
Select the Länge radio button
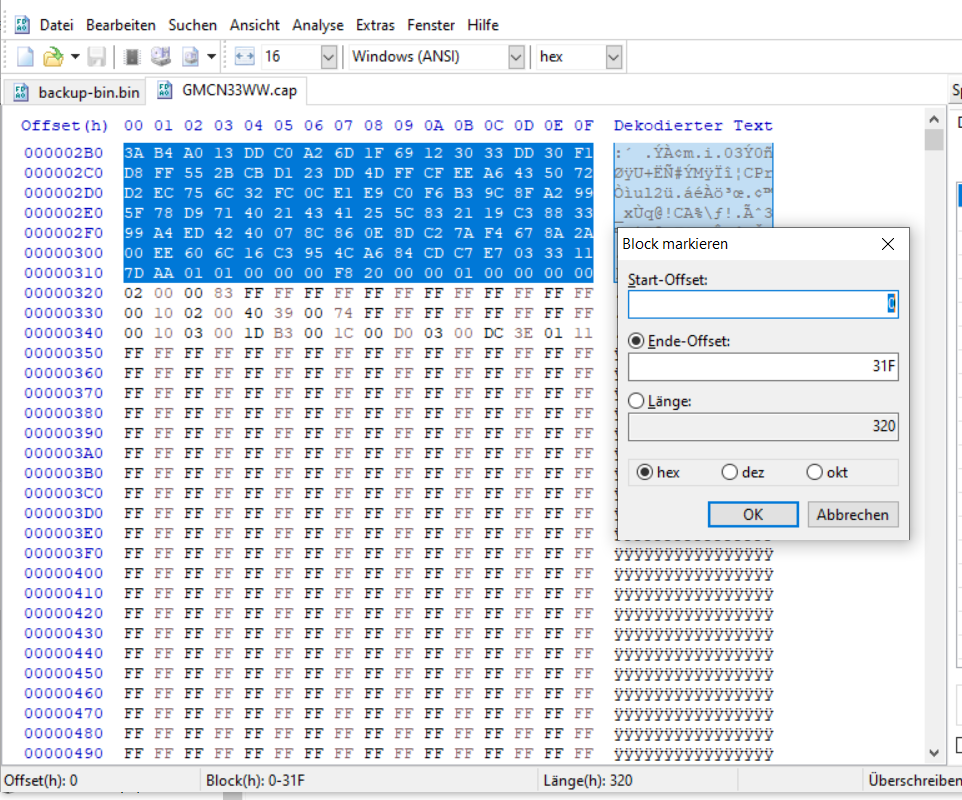point(636,401)
